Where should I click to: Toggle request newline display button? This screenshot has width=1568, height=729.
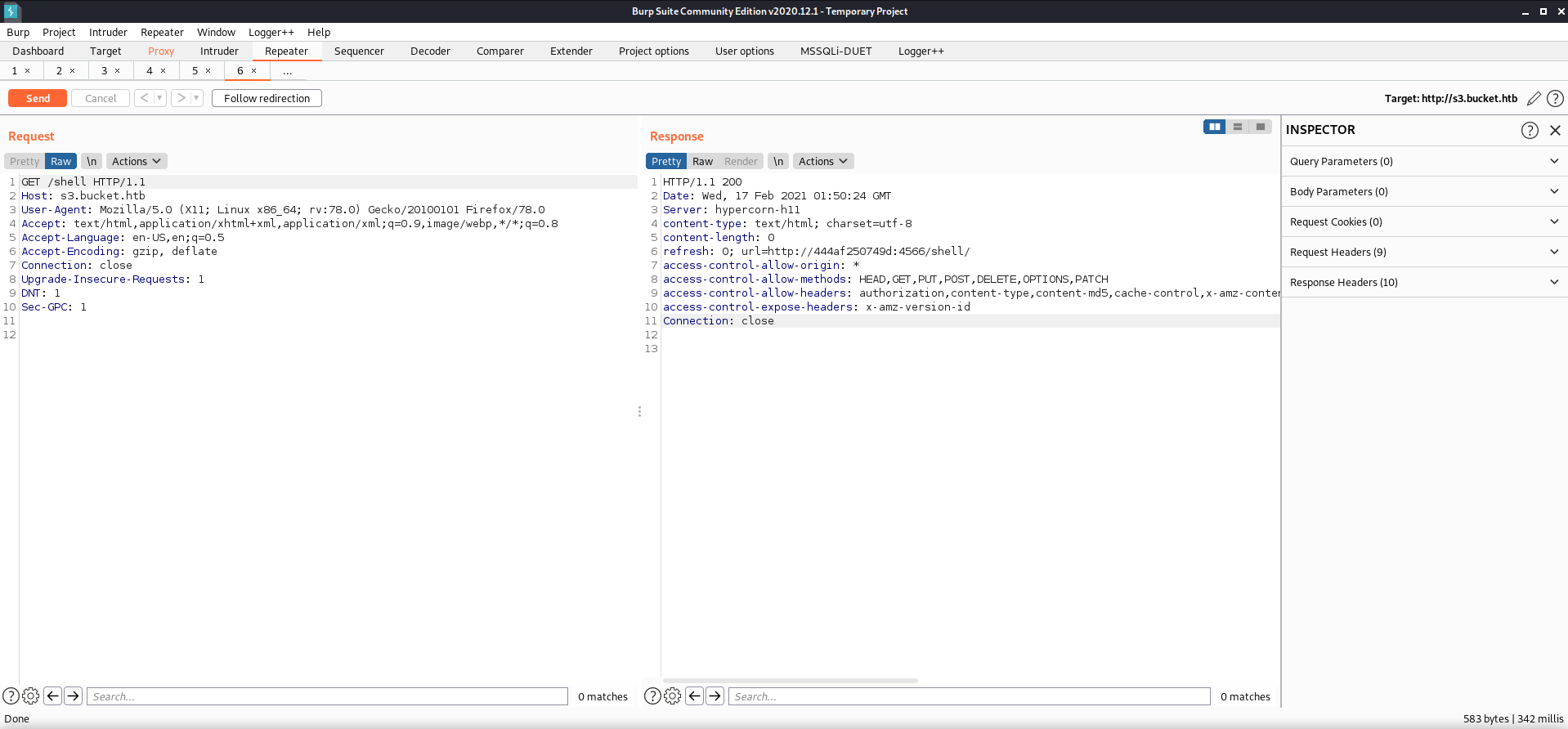pyautogui.click(x=92, y=162)
